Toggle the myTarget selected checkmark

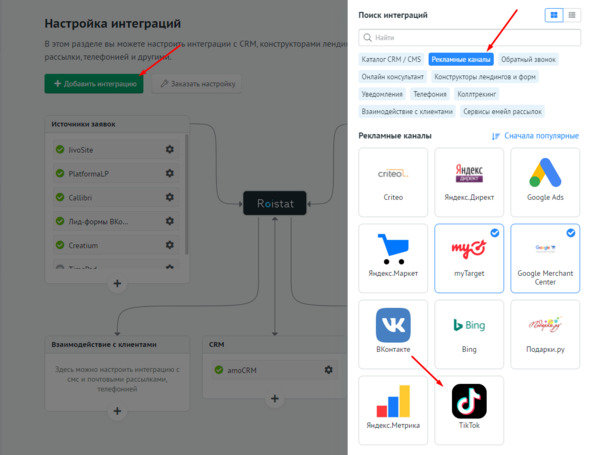pyautogui.click(x=495, y=233)
